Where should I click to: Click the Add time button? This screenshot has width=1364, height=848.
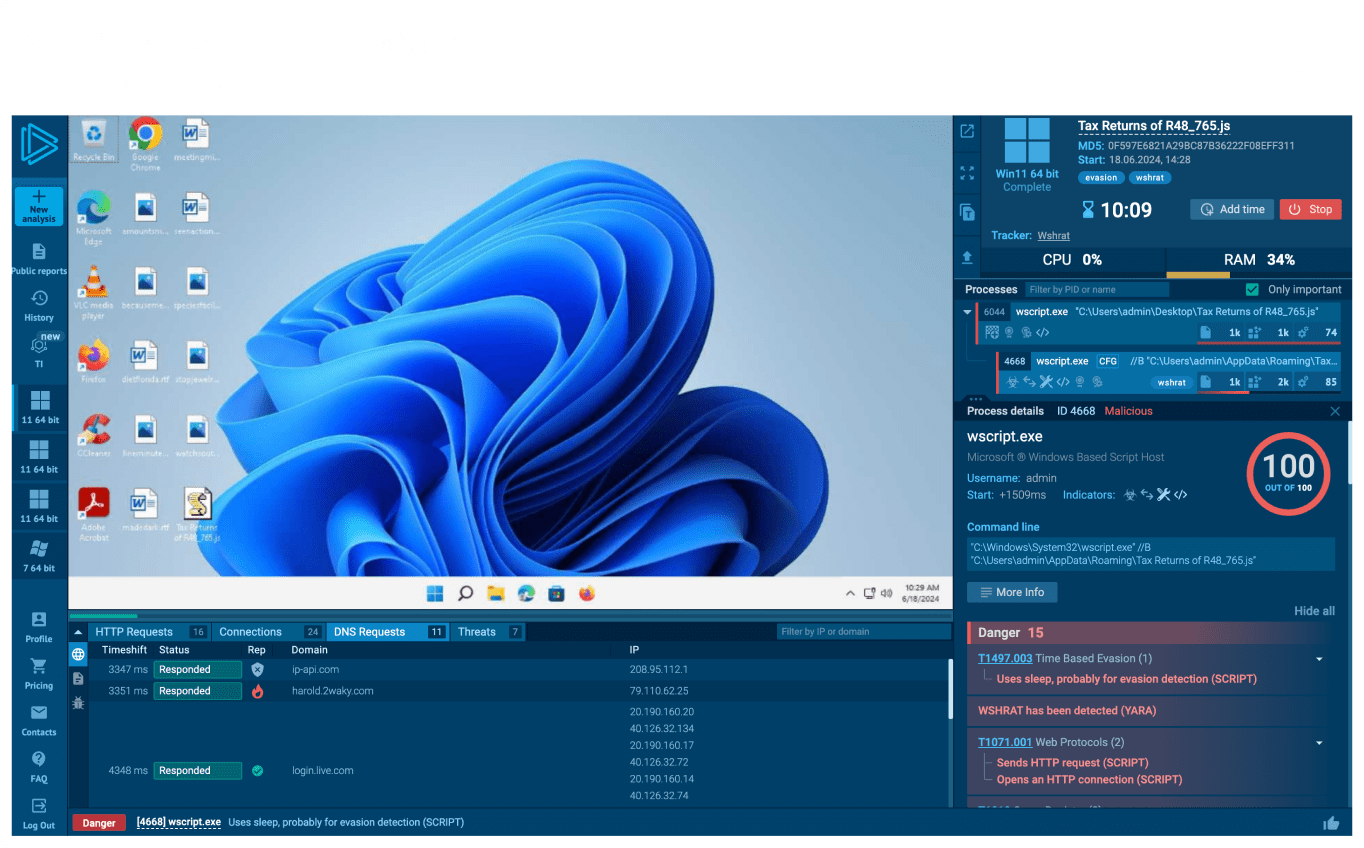(x=1232, y=209)
